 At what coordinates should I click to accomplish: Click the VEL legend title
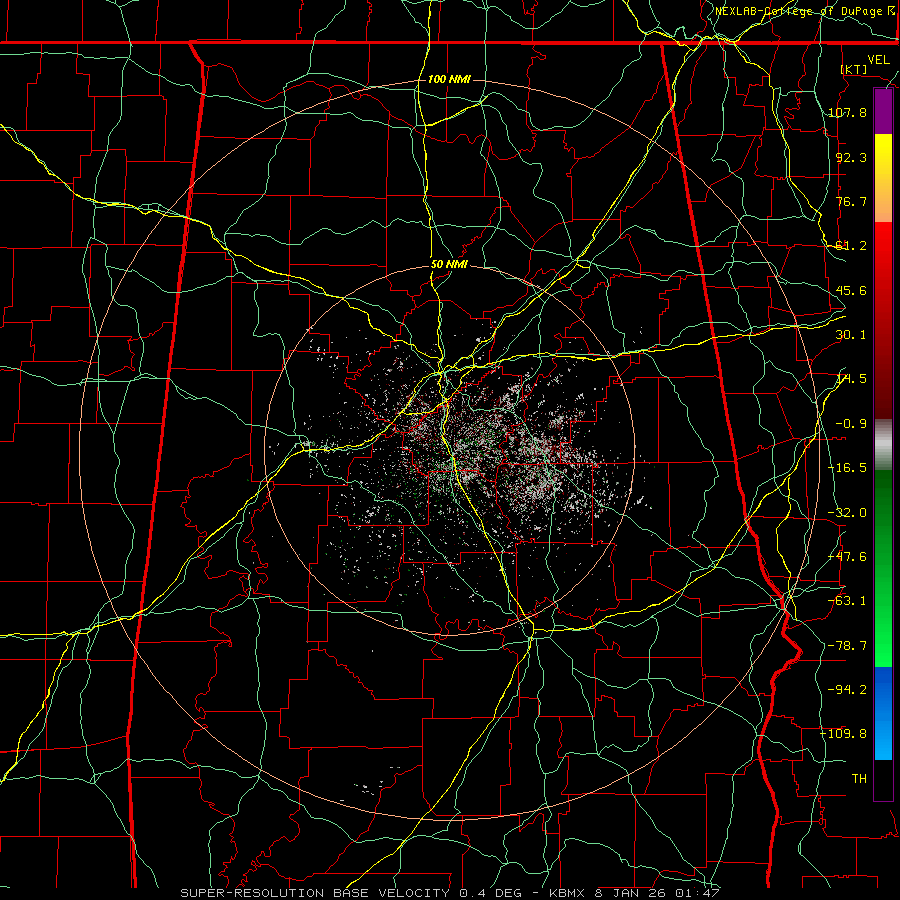coord(878,60)
